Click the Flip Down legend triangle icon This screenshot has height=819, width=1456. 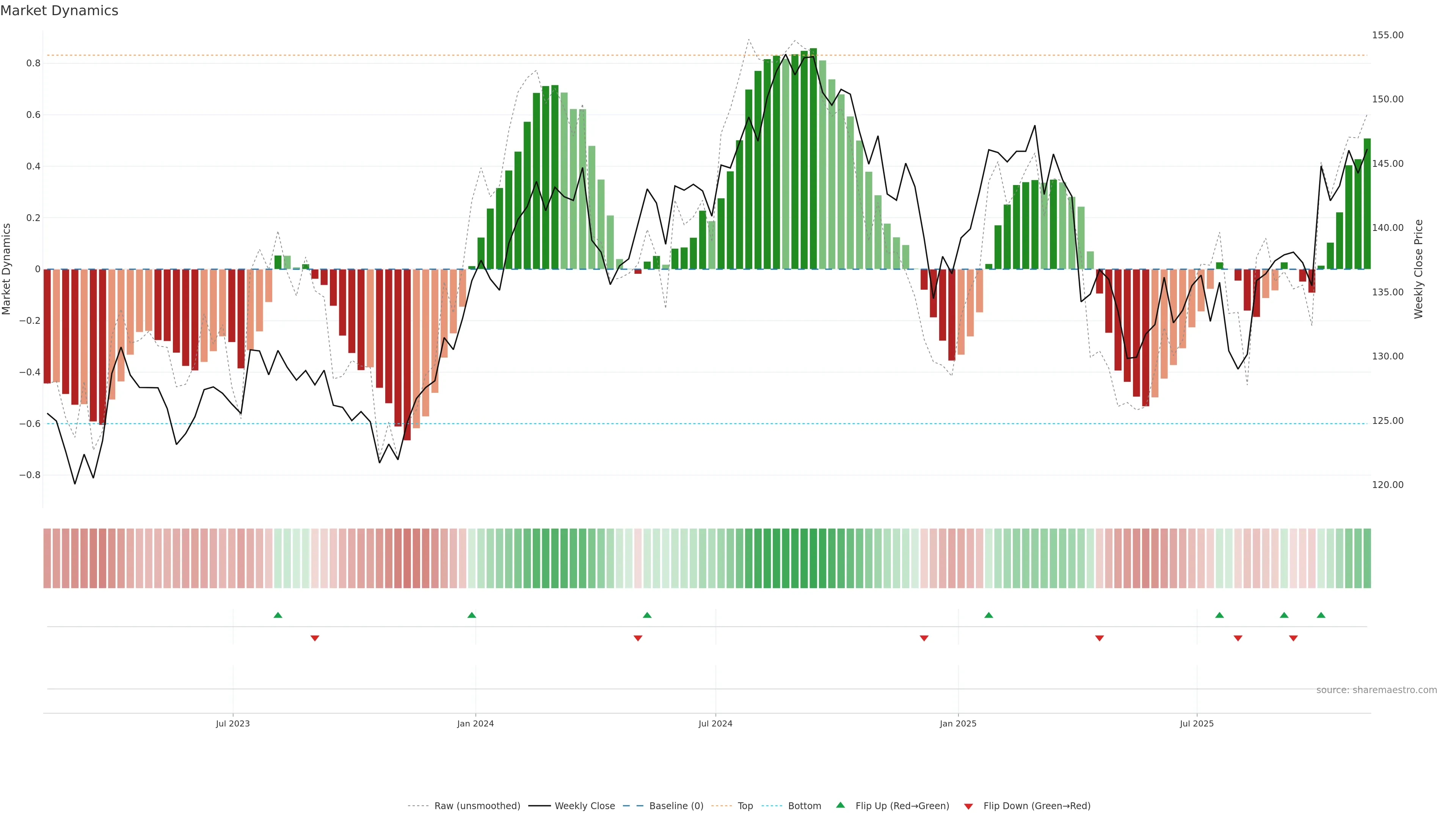pyautogui.click(x=968, y=806)
